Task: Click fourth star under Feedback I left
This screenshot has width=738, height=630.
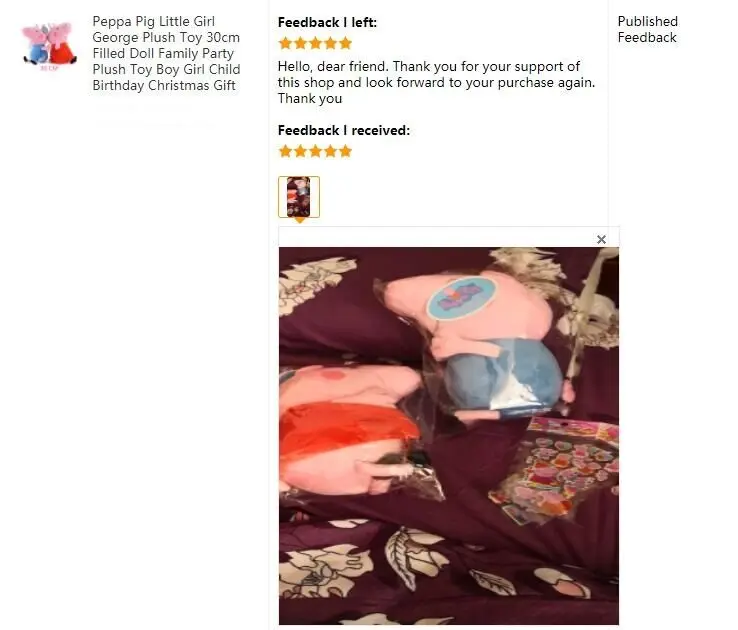Action: (x=330, y=43)
